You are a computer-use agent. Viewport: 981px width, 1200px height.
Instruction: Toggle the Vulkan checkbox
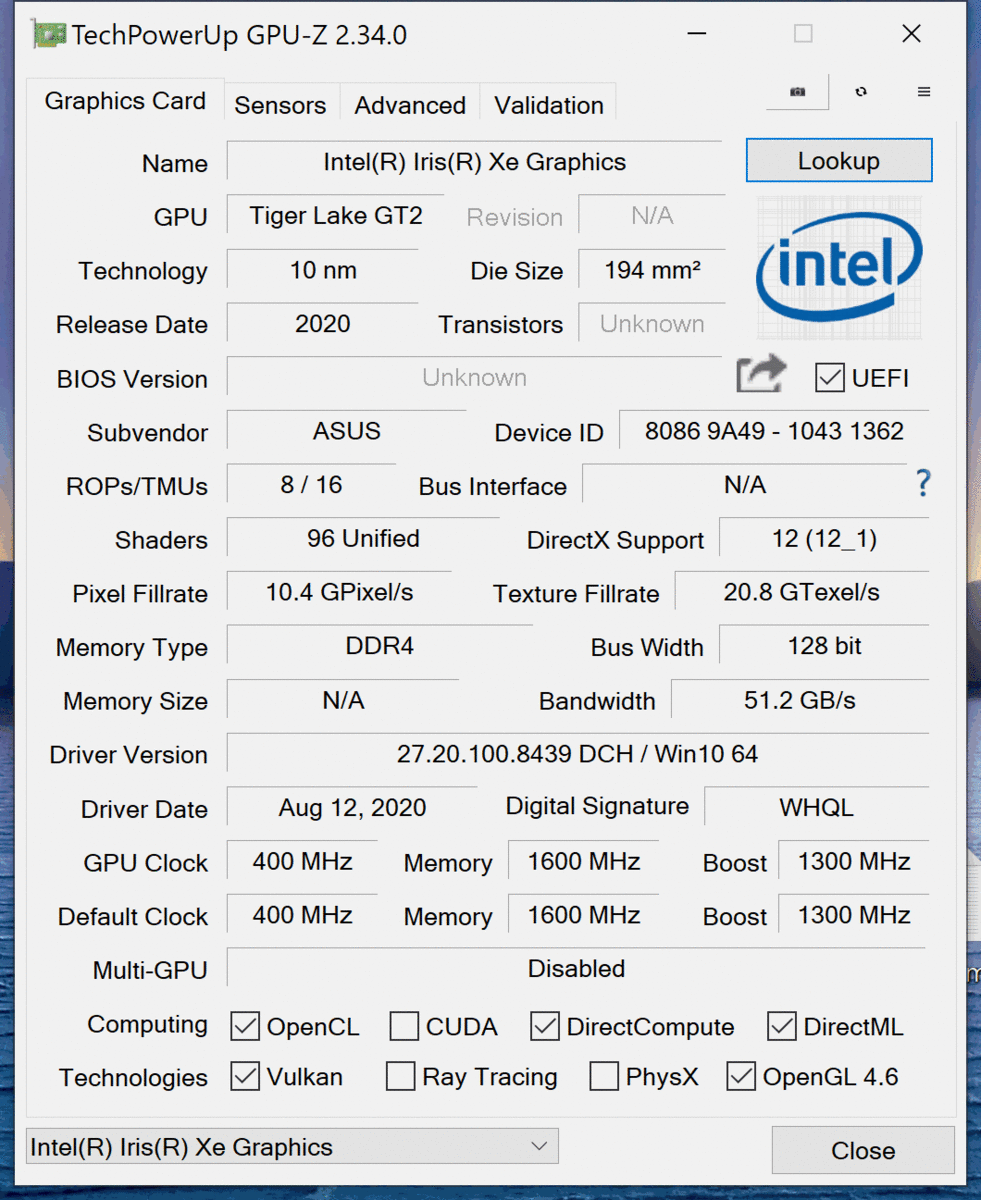(244, 1076)
